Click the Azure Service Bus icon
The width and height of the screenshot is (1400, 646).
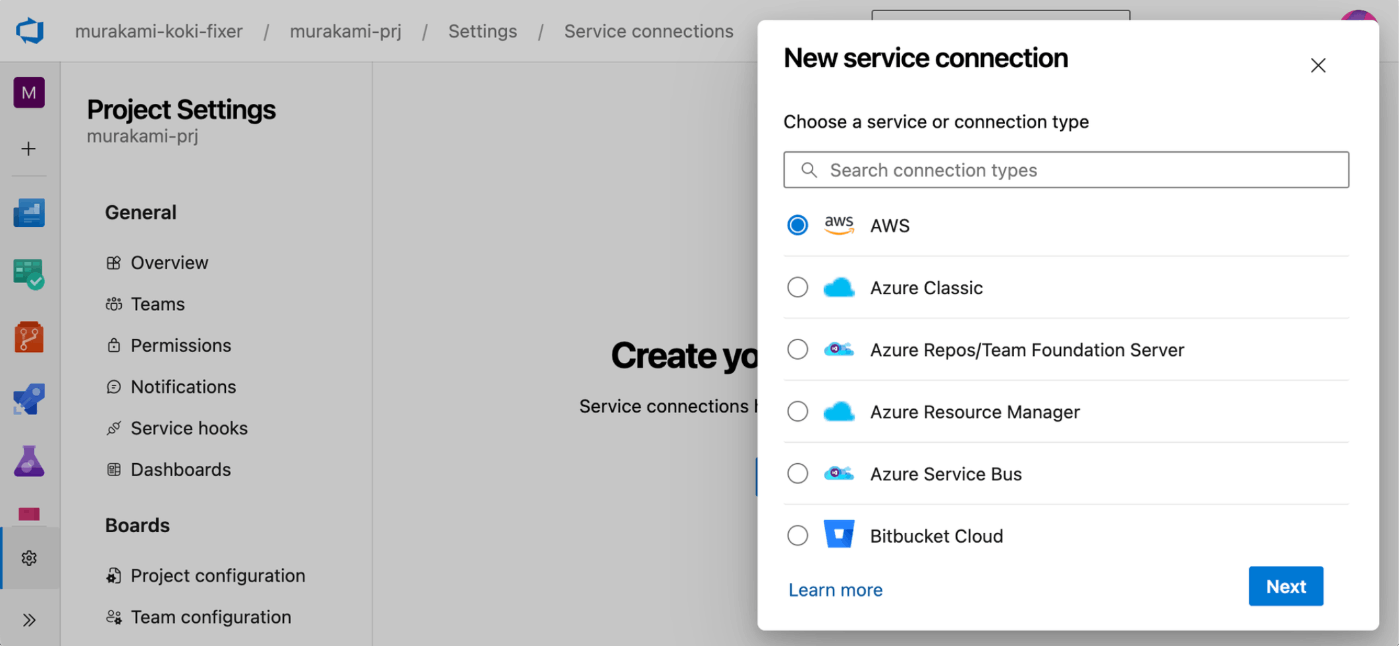coord(839,474)
